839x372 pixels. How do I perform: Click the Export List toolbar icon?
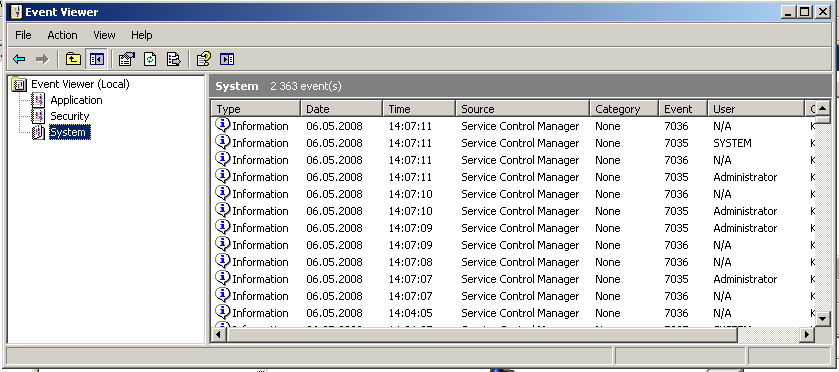(x=173, y=59)
